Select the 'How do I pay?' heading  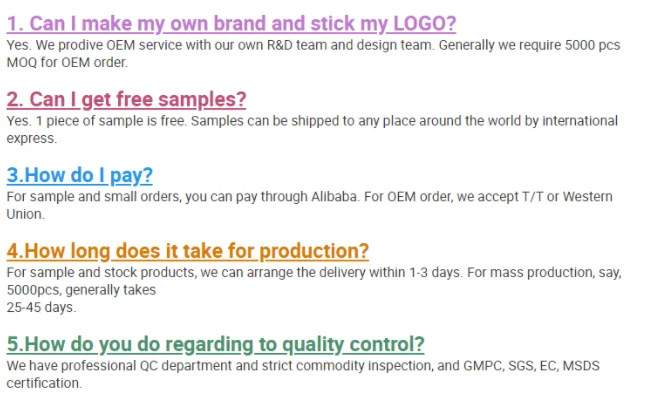tap(80, 175)
